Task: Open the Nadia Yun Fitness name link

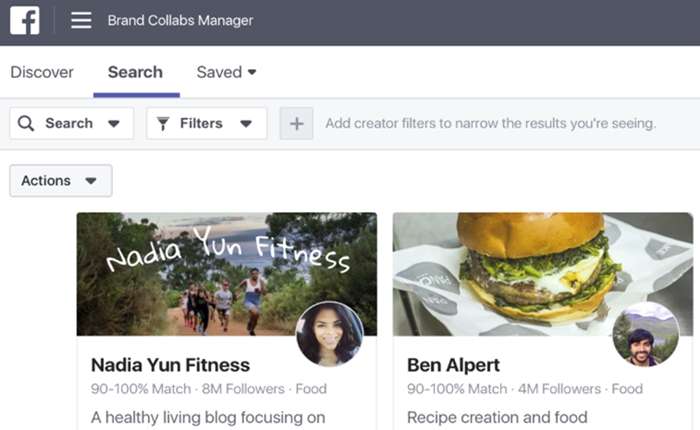Action: click(x=170, y=365)
